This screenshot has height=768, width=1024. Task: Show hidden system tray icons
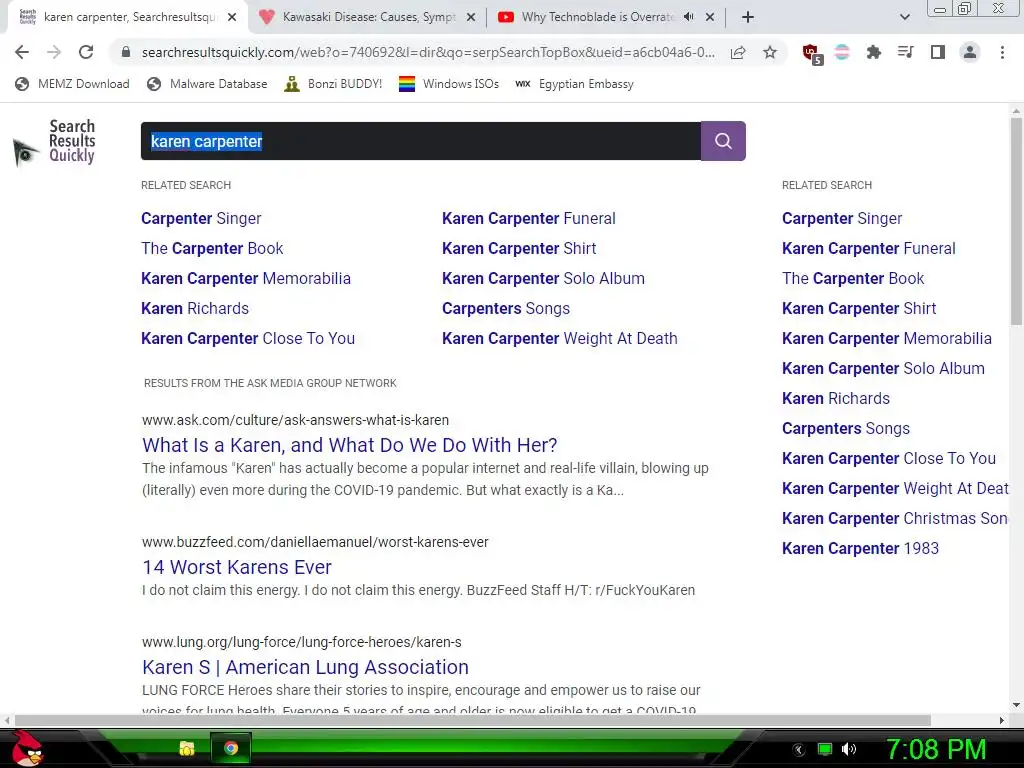click(799, 750)
